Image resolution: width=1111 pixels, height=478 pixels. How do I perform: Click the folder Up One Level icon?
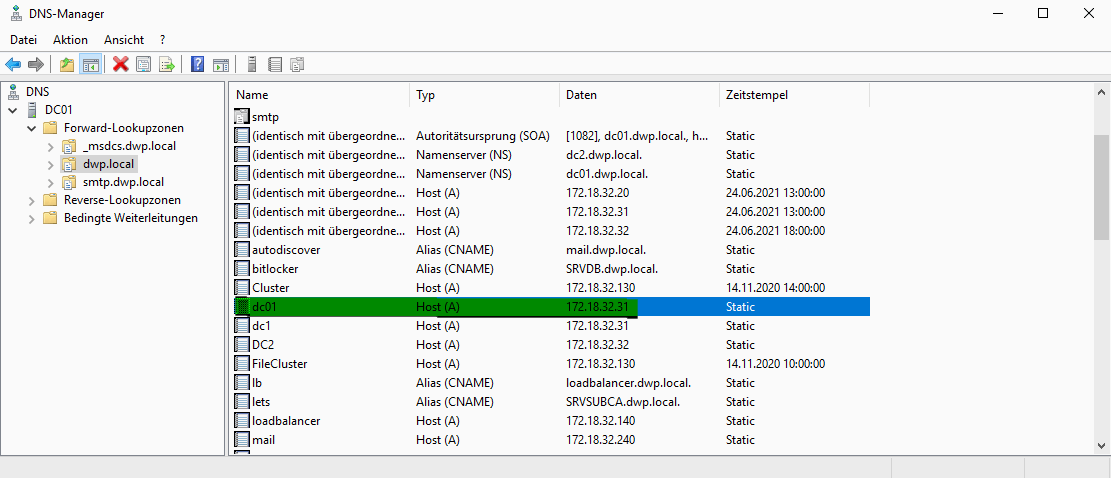coord(67,65)
